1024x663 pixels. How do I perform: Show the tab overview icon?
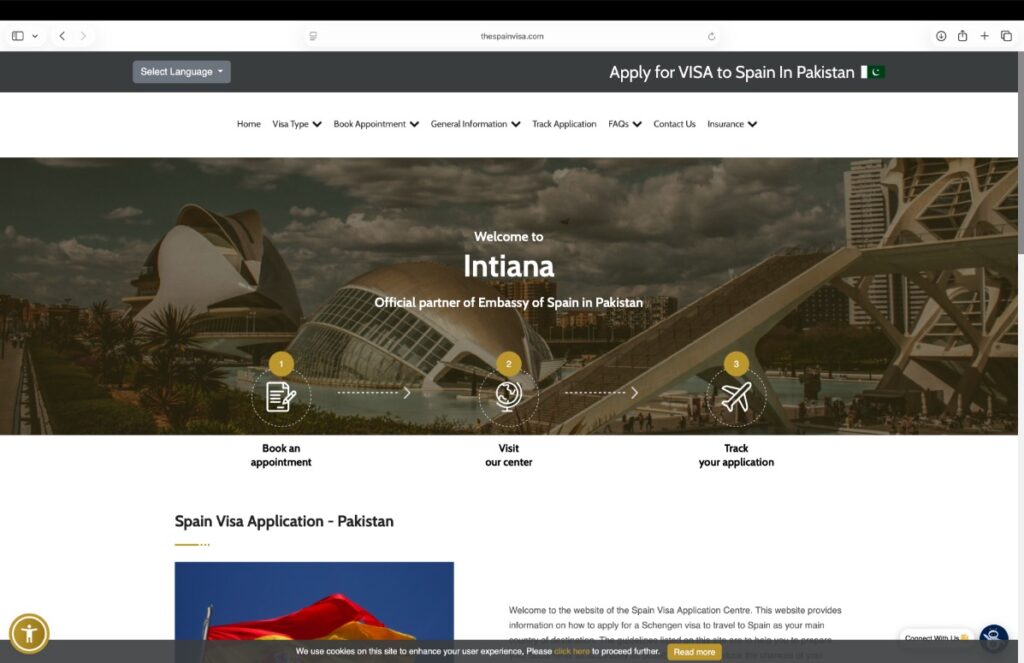tap(1006, 36)
